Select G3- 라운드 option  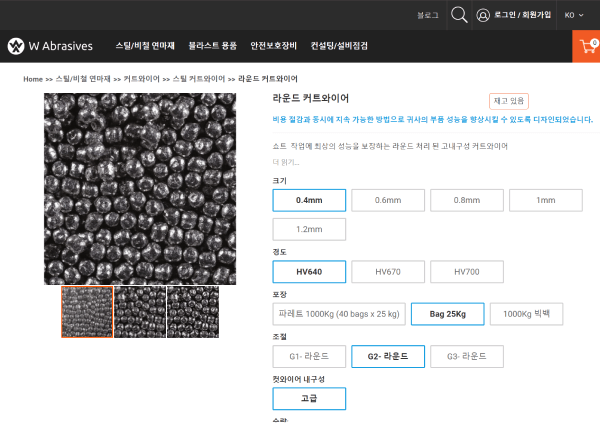click(x=467, y=356)
